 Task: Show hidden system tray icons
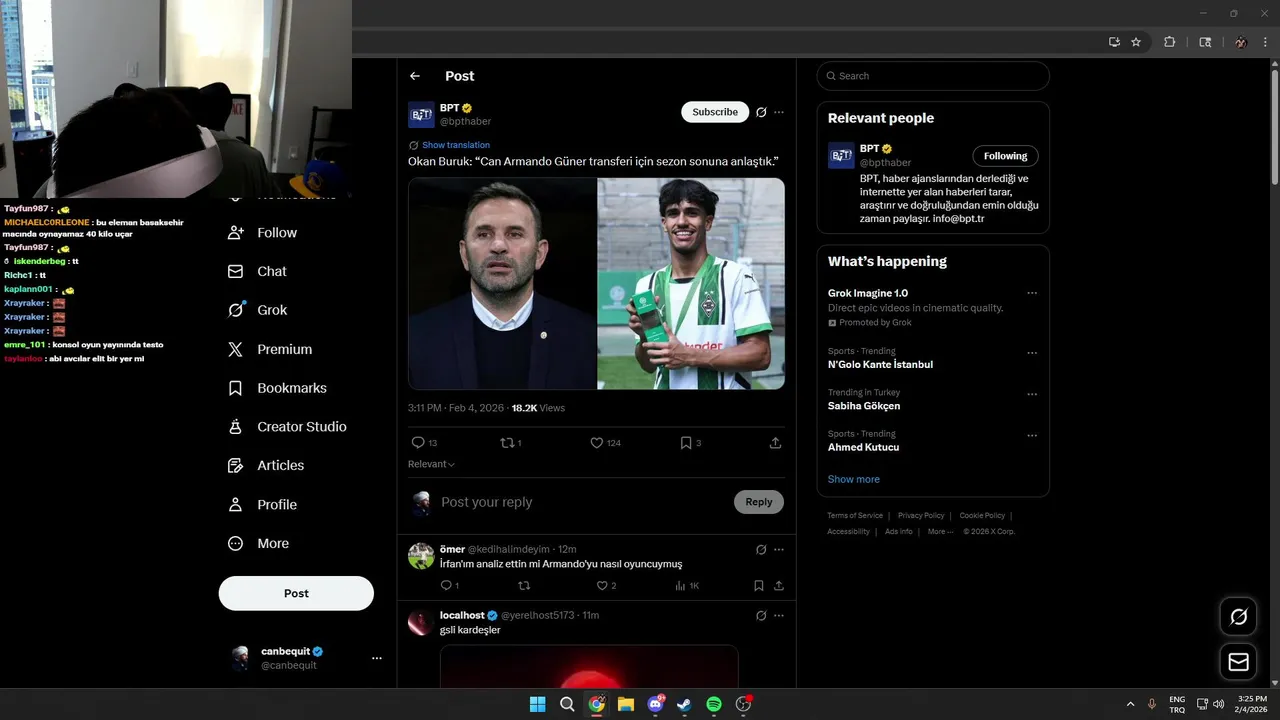pos(1131,704)
